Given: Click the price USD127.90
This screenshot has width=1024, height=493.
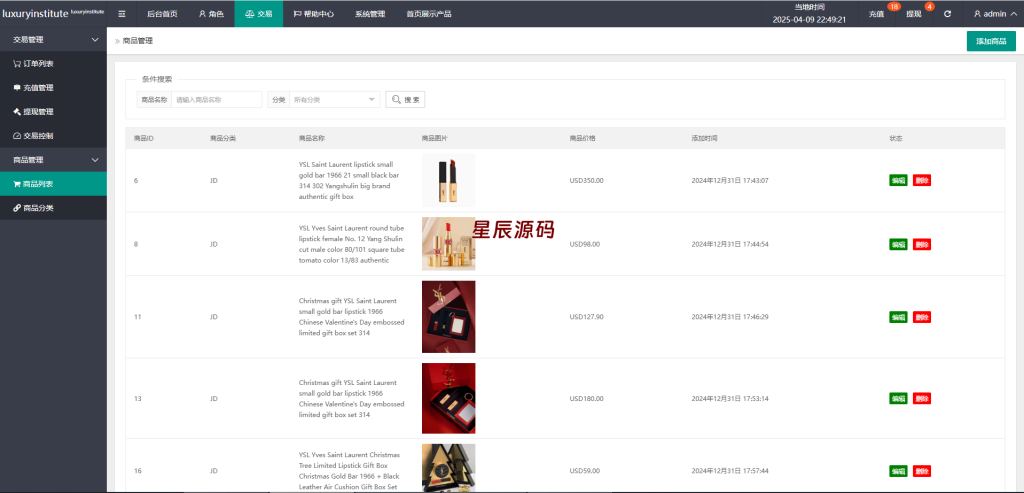Looking at the screenshot, I should [x=586, y=317].
